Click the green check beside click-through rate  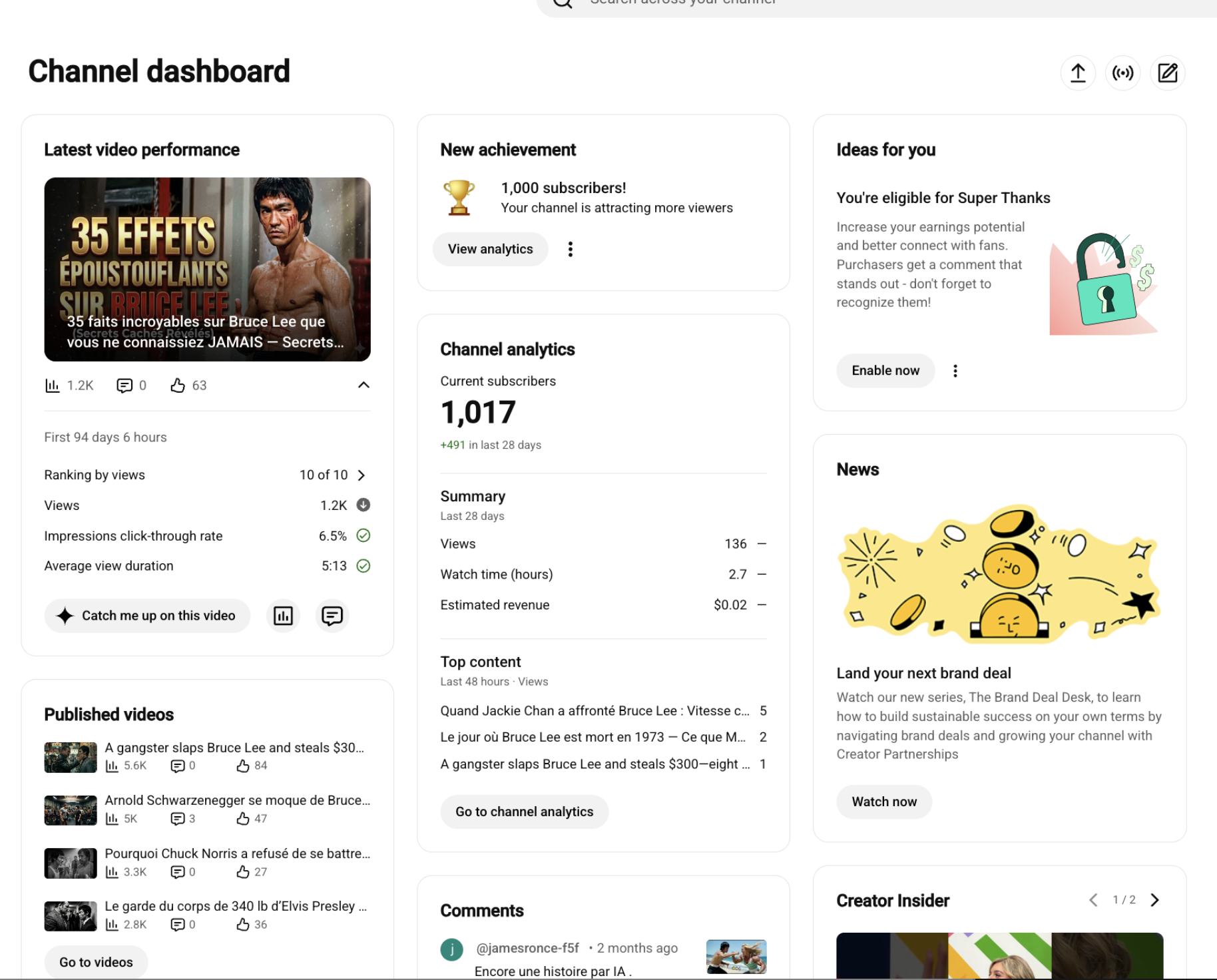[x=363, y=535]
